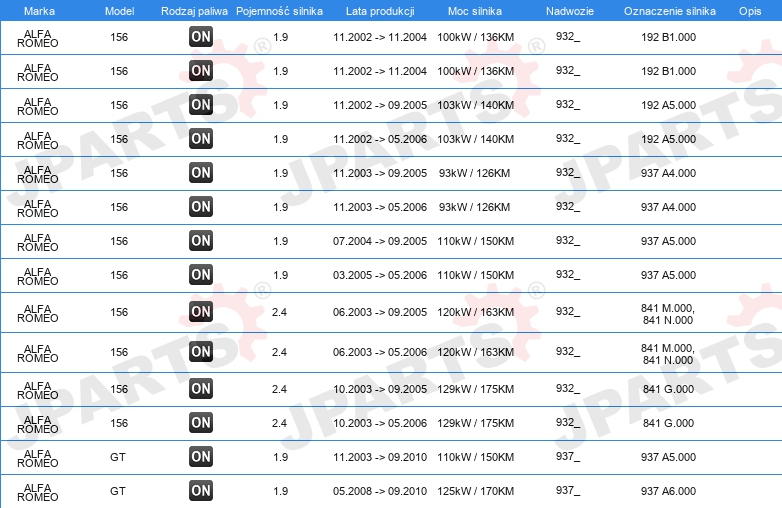
Task: Select the date cell 06.2003 -> 05.2006
Action: (380, 352)
